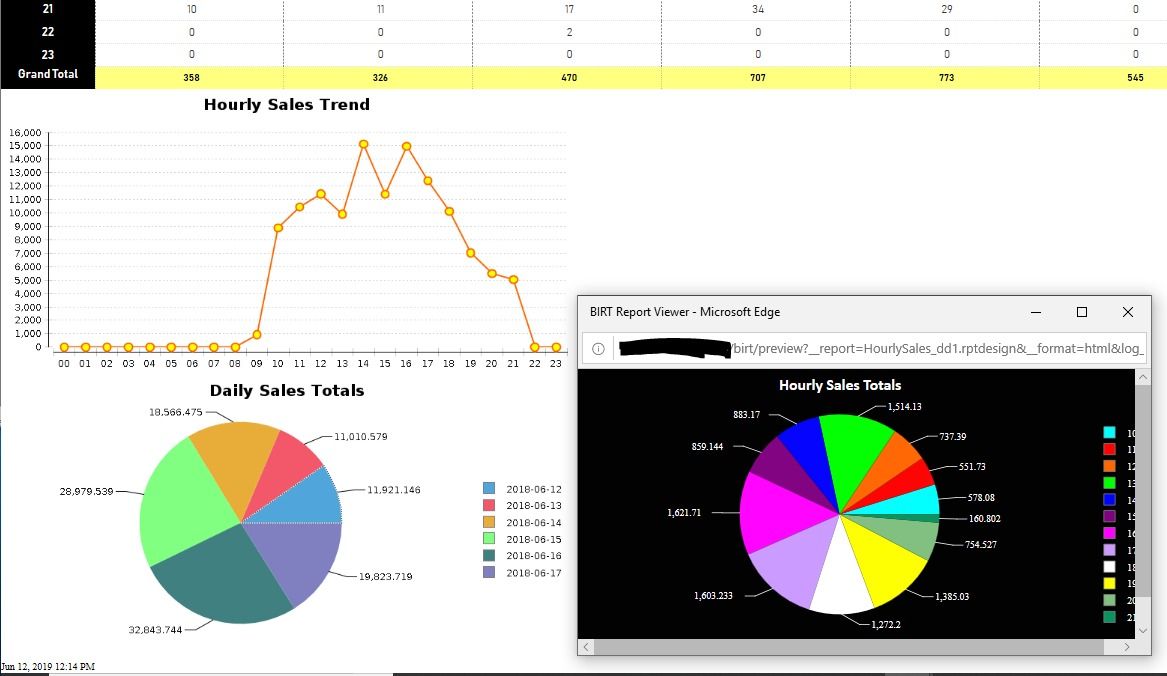The height and width of the screenshot is (676, 1167).
Task: Click the viewer's vertical scrollbar up arrow
Action: coord(1143,377)
